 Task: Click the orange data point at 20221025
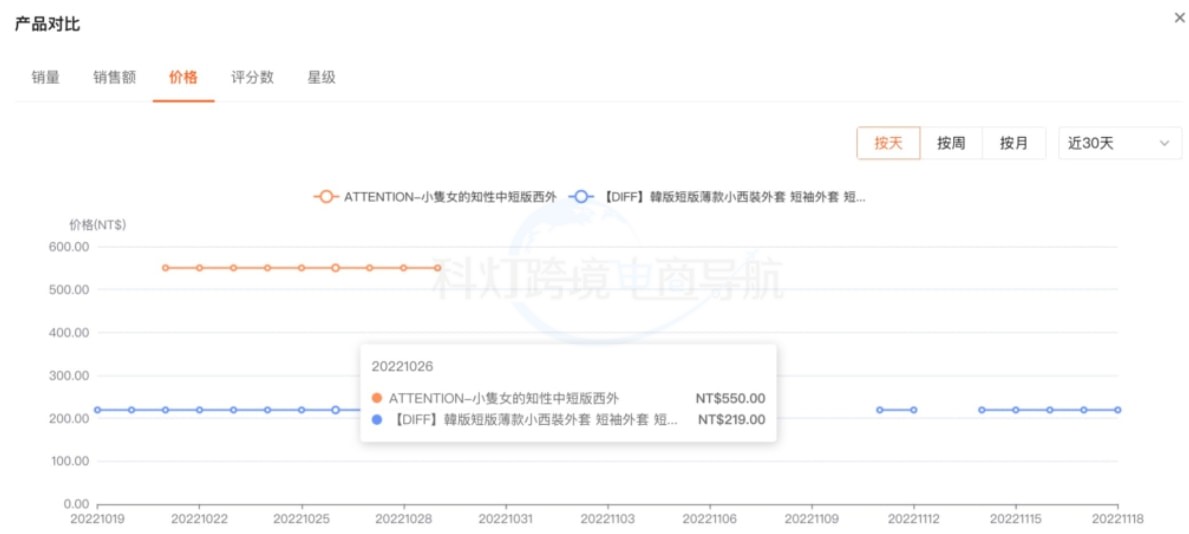point(302,268)
